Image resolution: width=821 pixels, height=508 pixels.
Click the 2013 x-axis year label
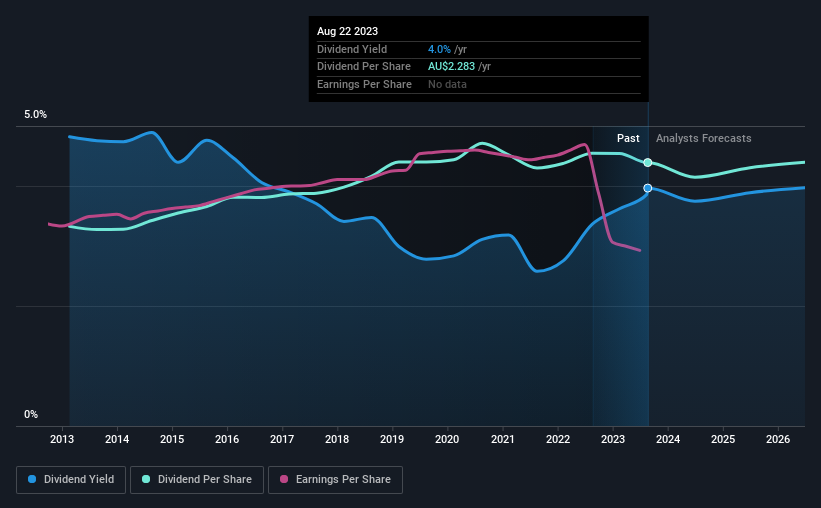coord(62,439)
